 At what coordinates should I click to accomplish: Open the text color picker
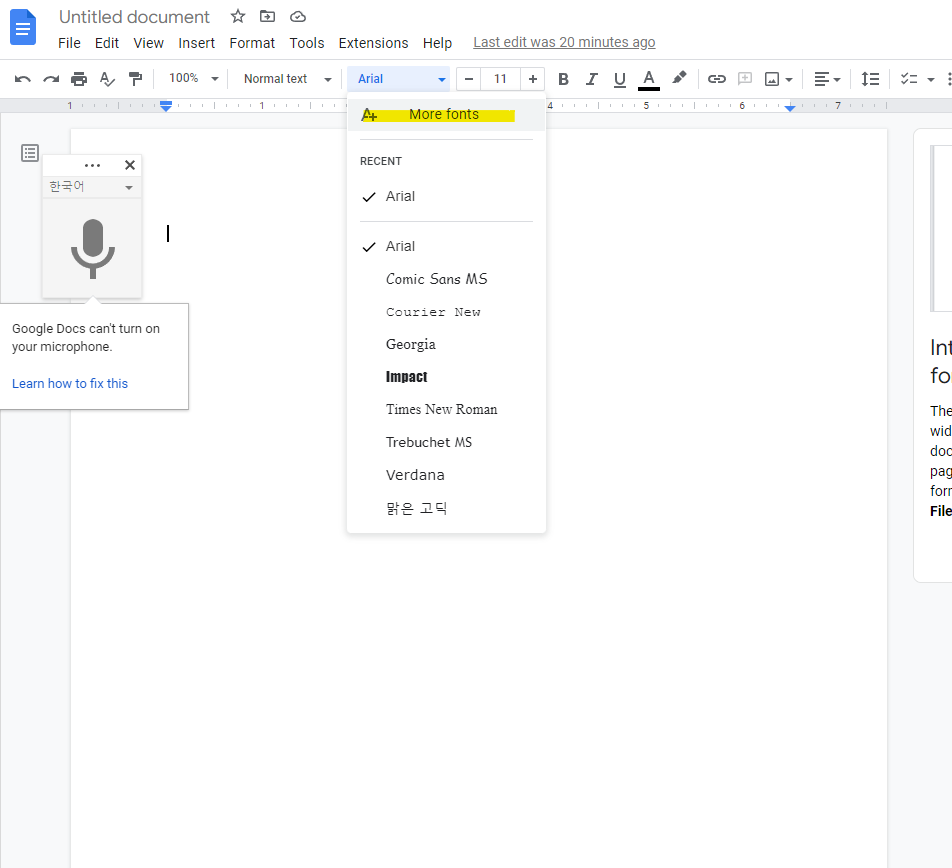pos(648,80)
